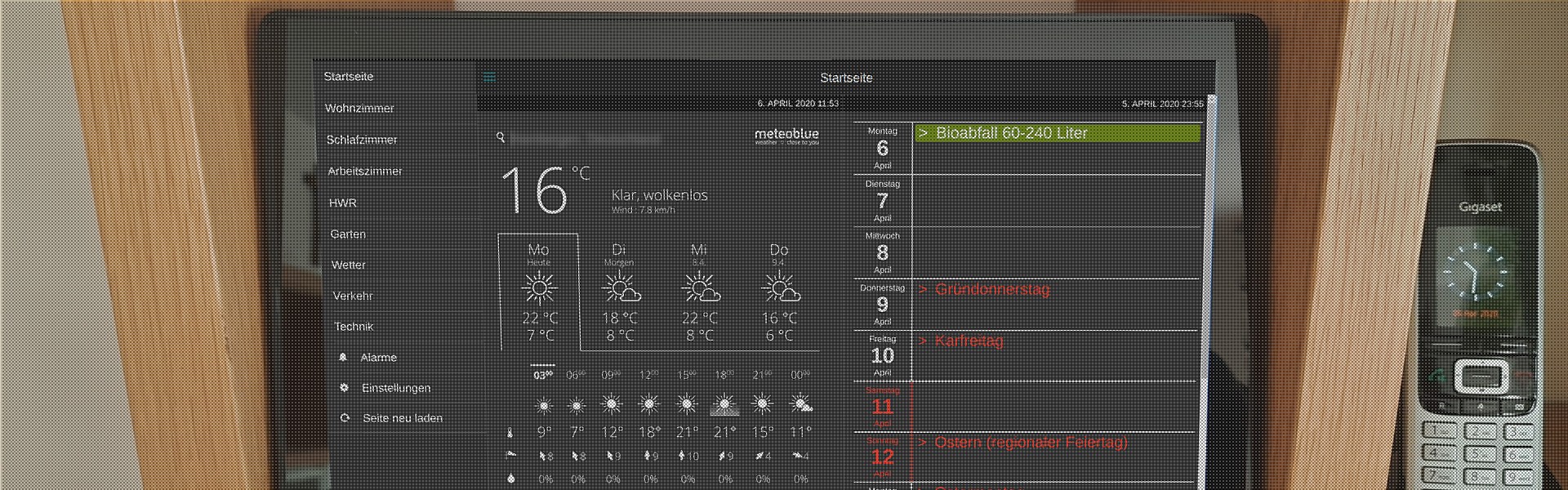Click the partly cloudy icon for Dienstag
The image size is (1568, 490).
[x=620, y=289]
